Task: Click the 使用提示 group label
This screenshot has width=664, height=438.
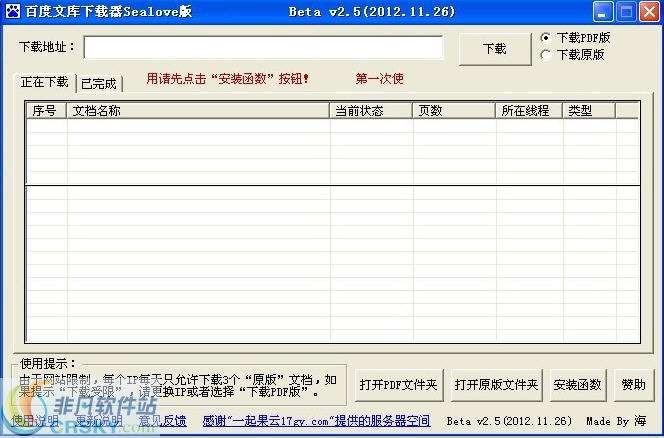Action: pos(48,363)
